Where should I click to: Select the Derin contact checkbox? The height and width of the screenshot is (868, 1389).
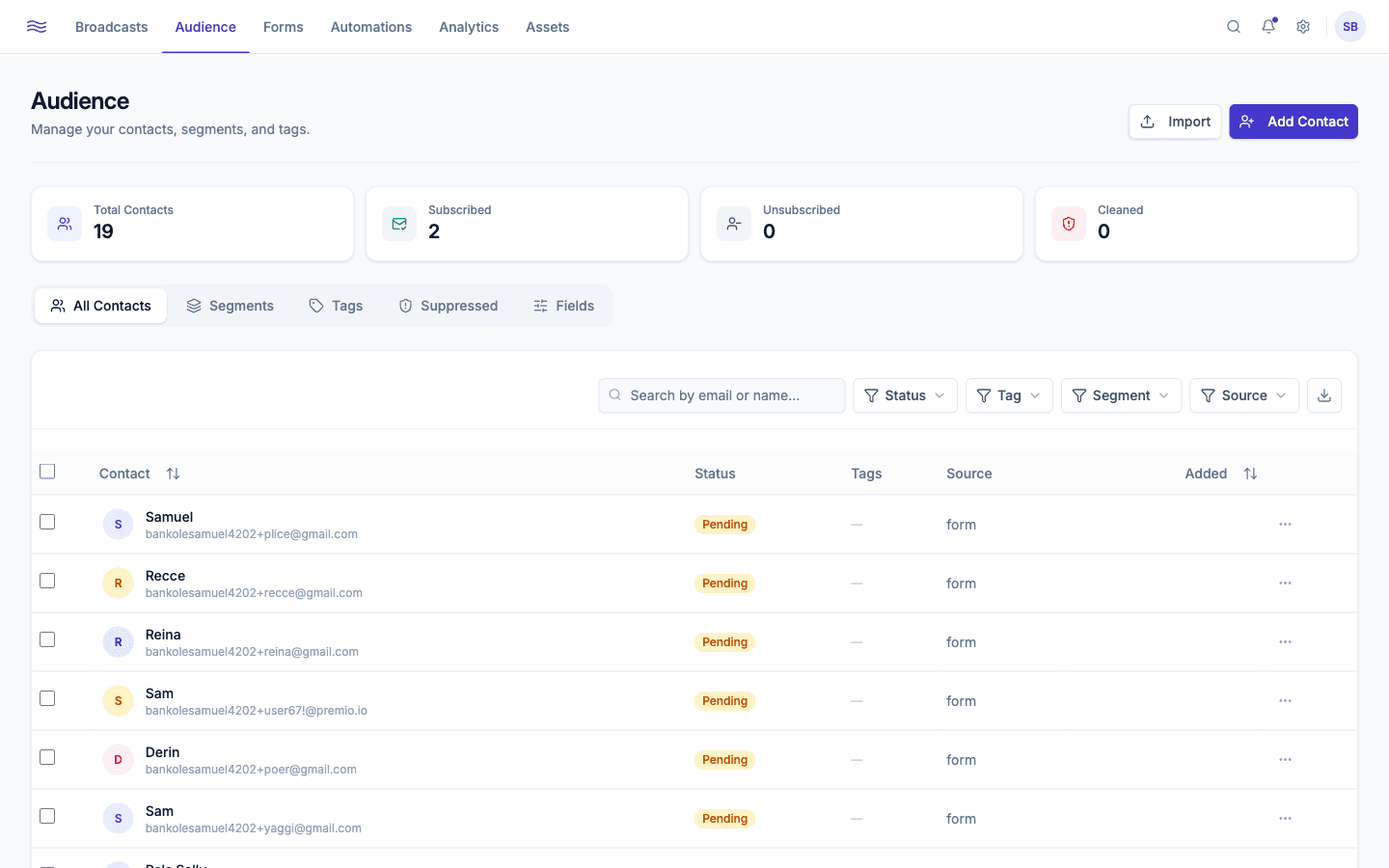coord(47,757)
